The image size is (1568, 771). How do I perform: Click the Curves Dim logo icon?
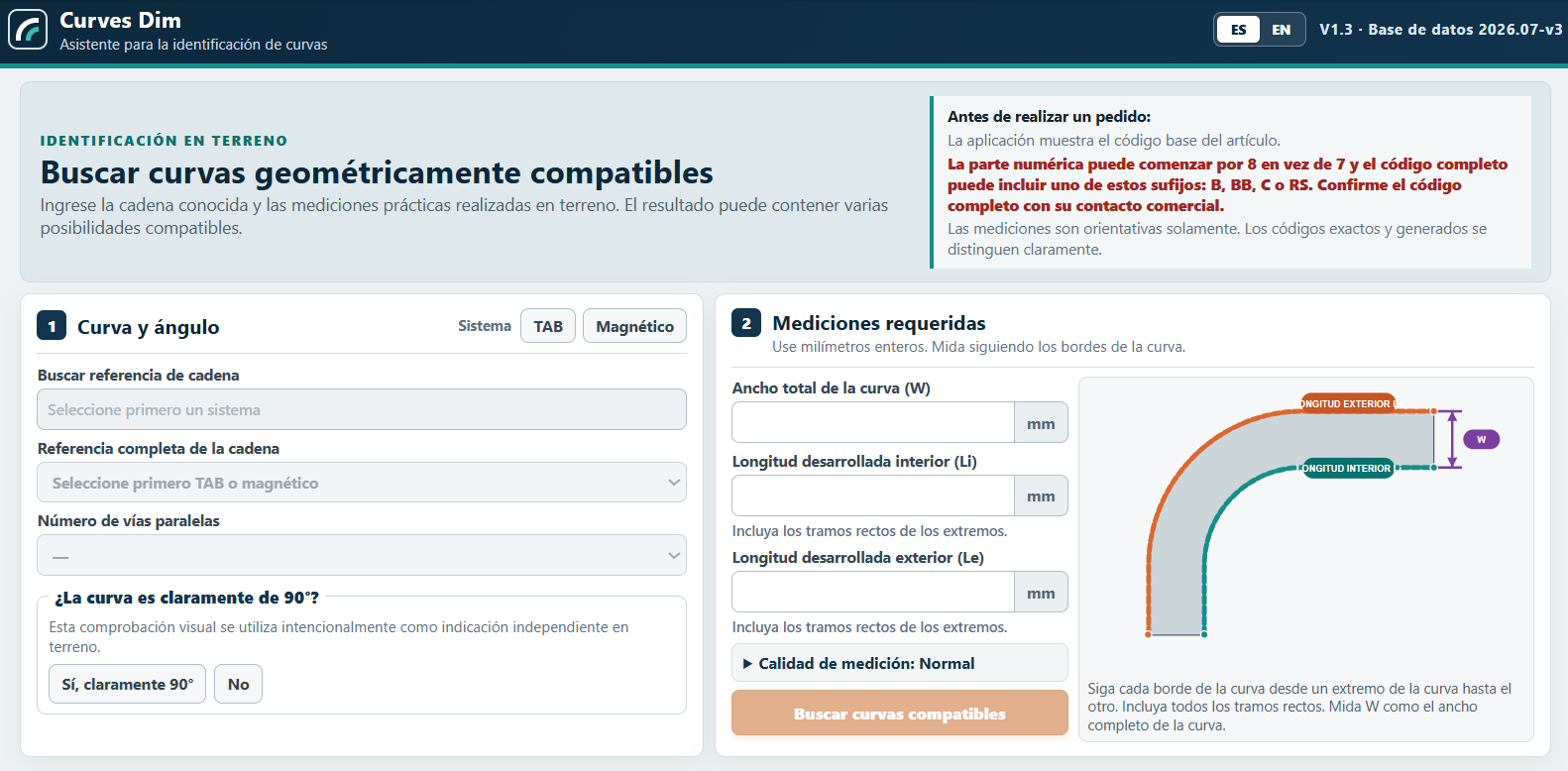coord(28,30)
